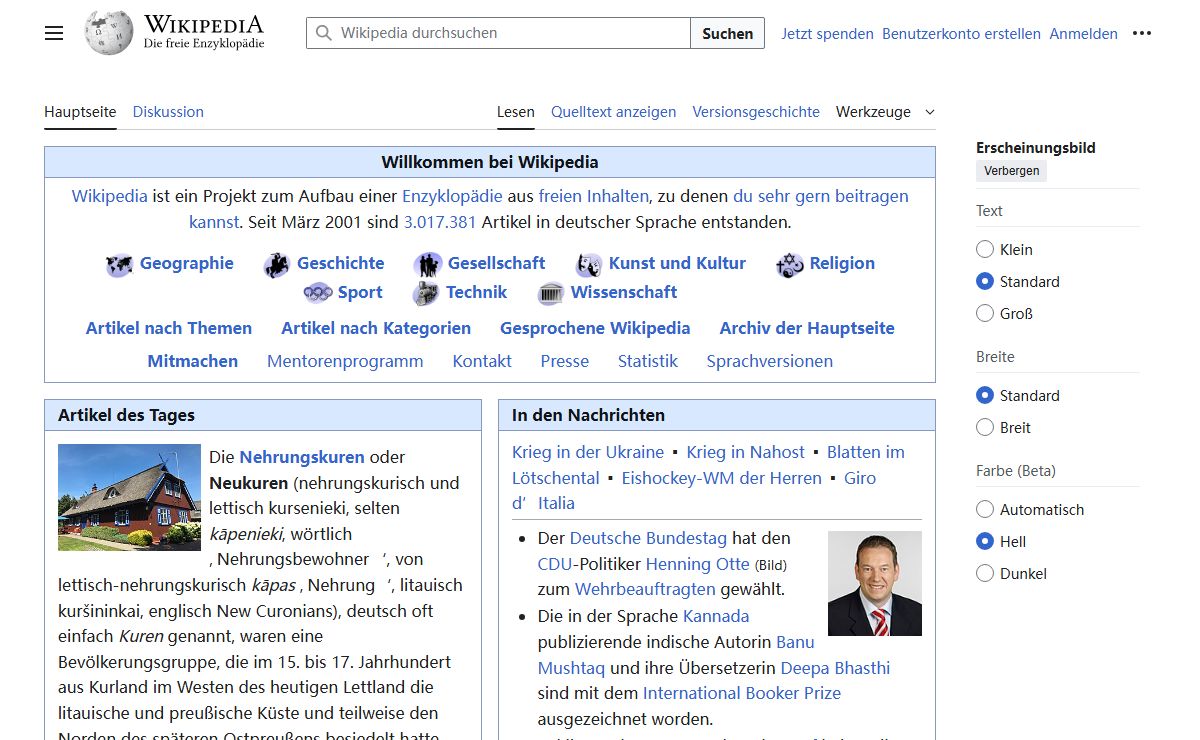The height and width of the screenshot is (740, 1200).
Task: Open the Diskussion tab
Action: (168, 112)
